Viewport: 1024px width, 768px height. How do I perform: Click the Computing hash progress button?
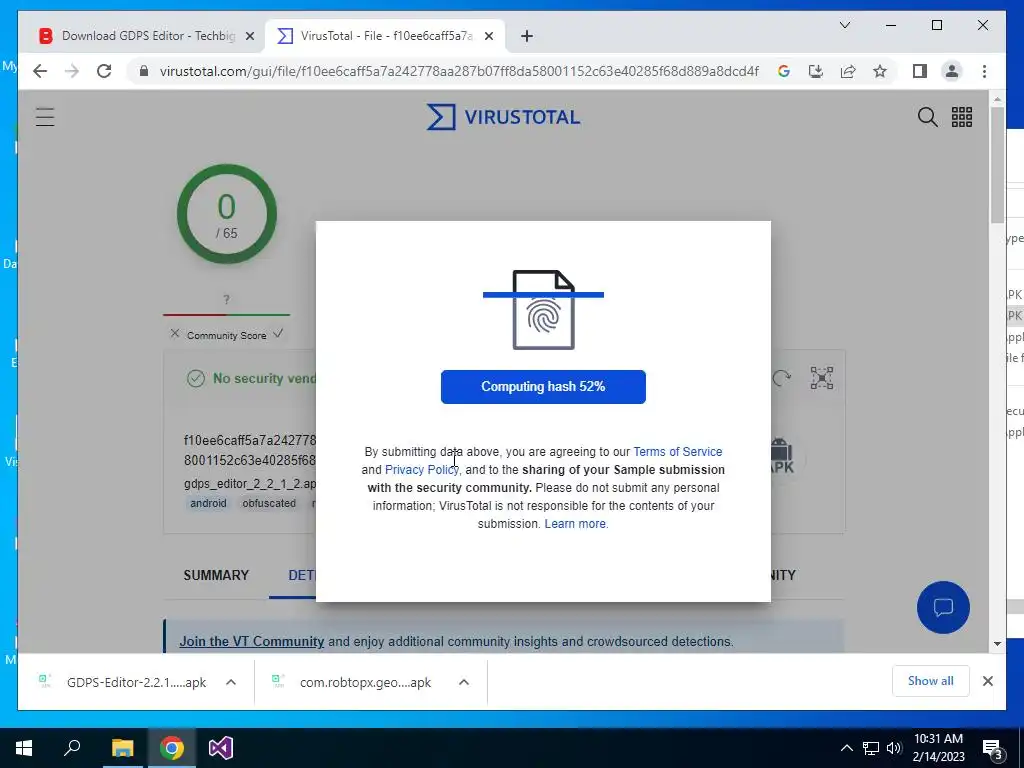(x=543, y=387)
